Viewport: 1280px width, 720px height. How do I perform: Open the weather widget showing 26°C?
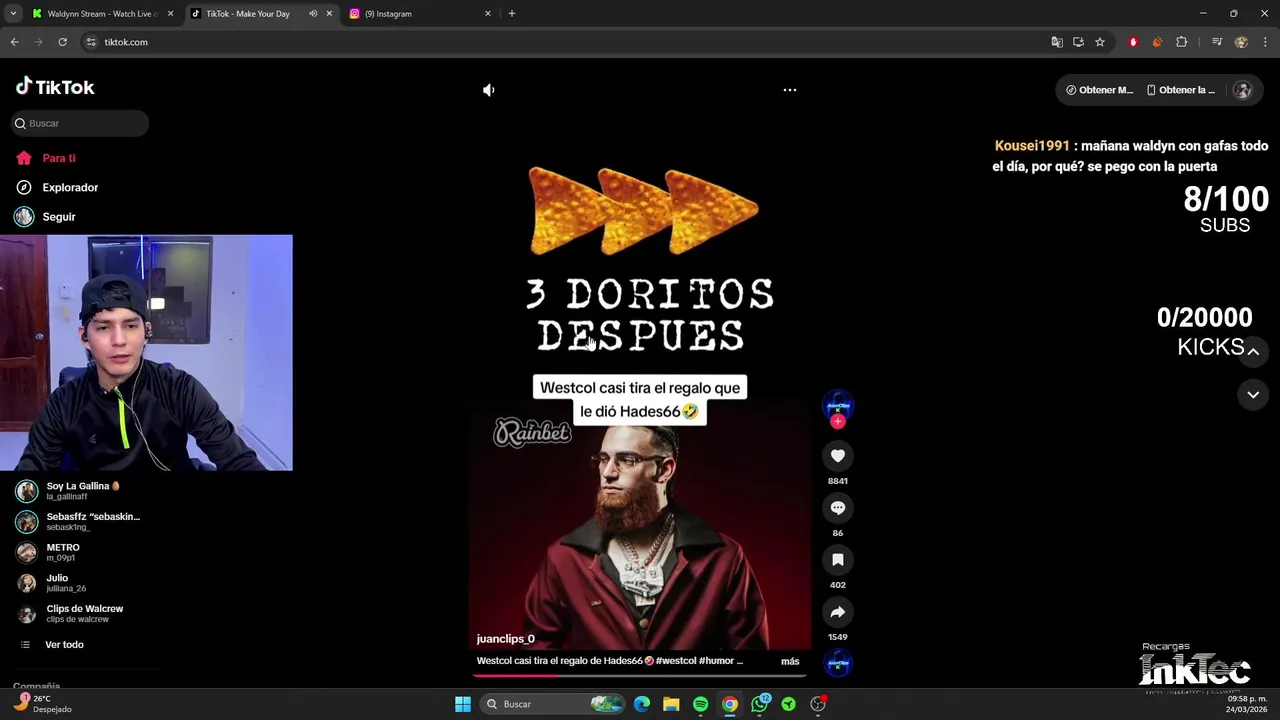tap(43, 704)
